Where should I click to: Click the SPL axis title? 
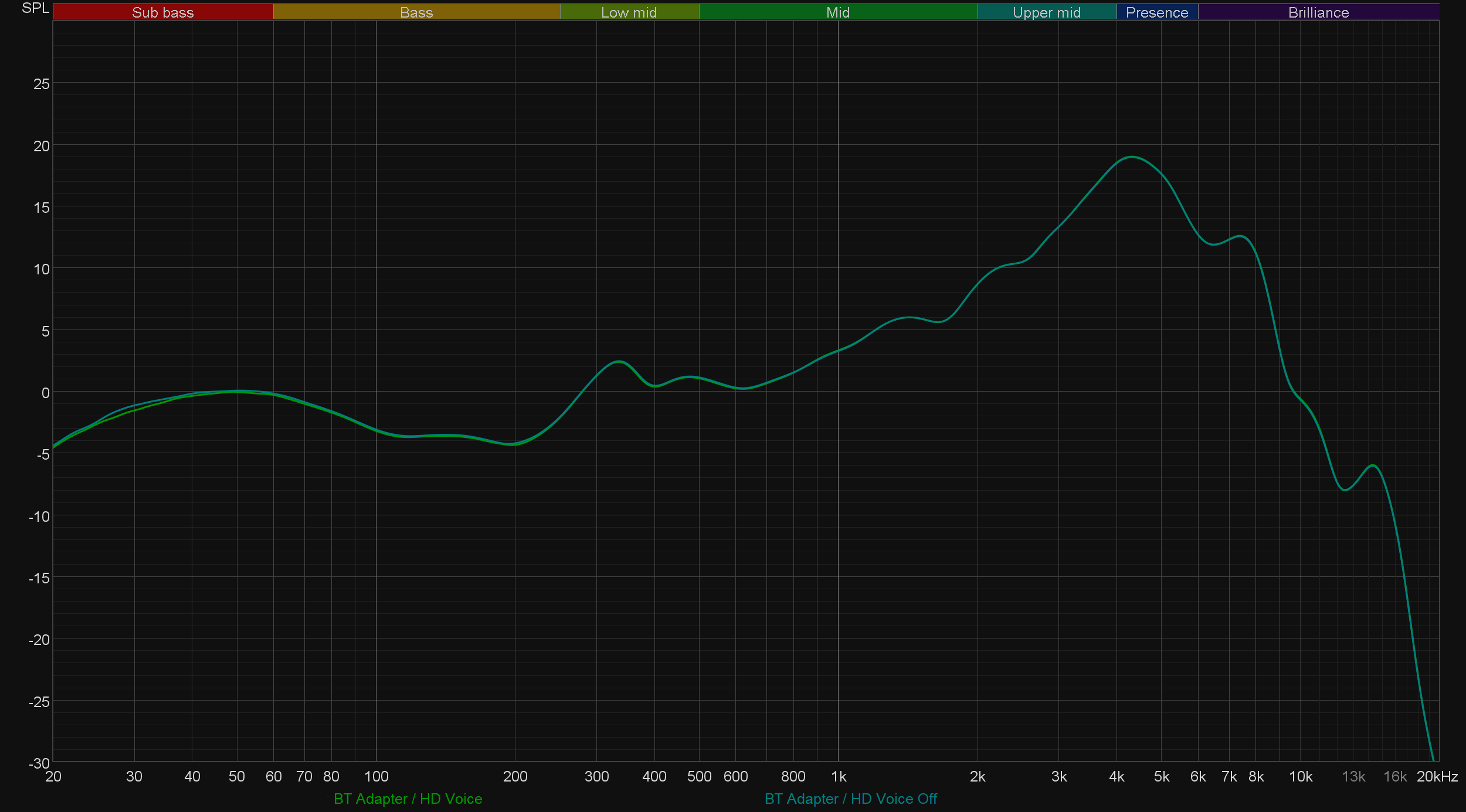[35, 8]
